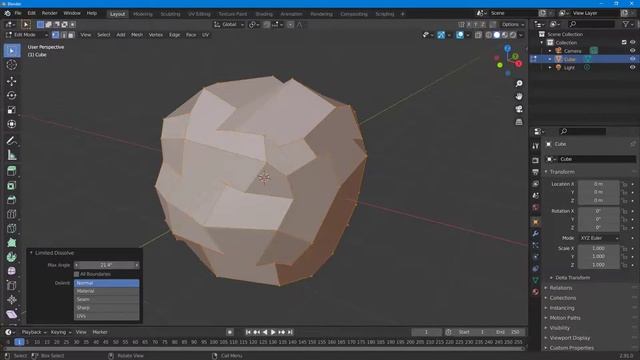Open the File menu

[18, 13]
